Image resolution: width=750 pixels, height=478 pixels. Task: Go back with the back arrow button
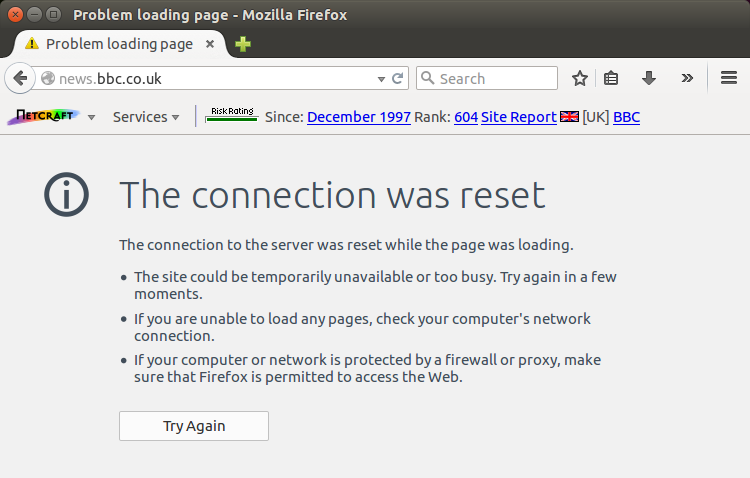pyautogui.click(x=20, y=78)
